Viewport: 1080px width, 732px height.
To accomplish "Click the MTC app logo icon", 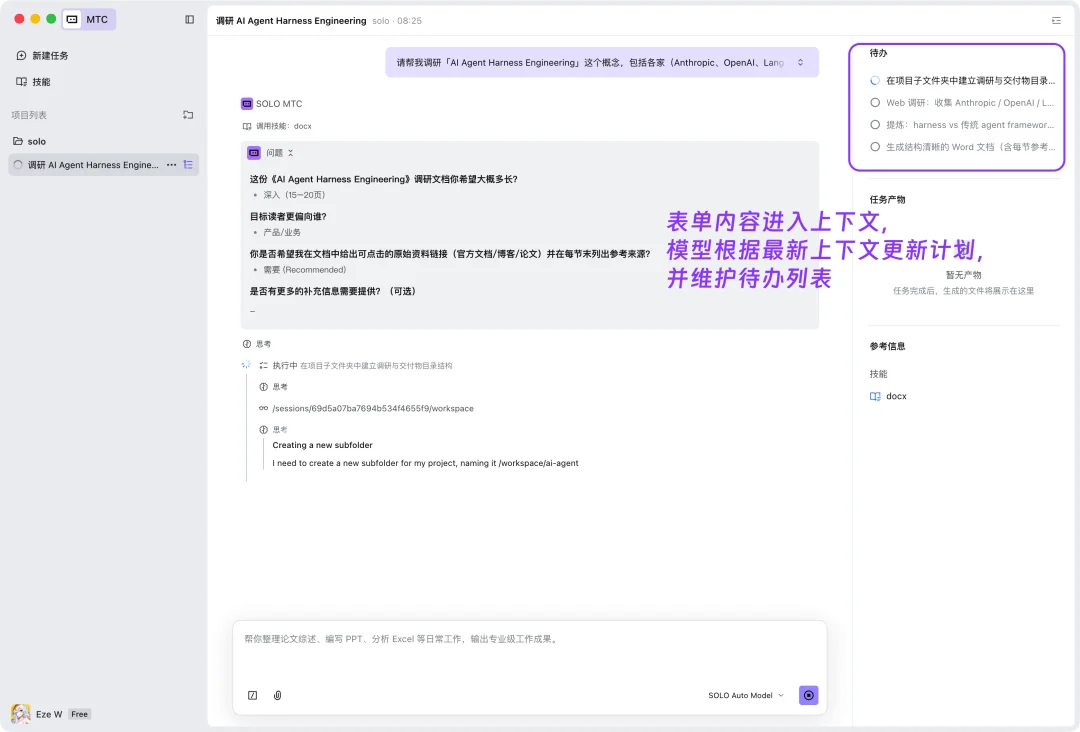I will [x=71, y=19].
